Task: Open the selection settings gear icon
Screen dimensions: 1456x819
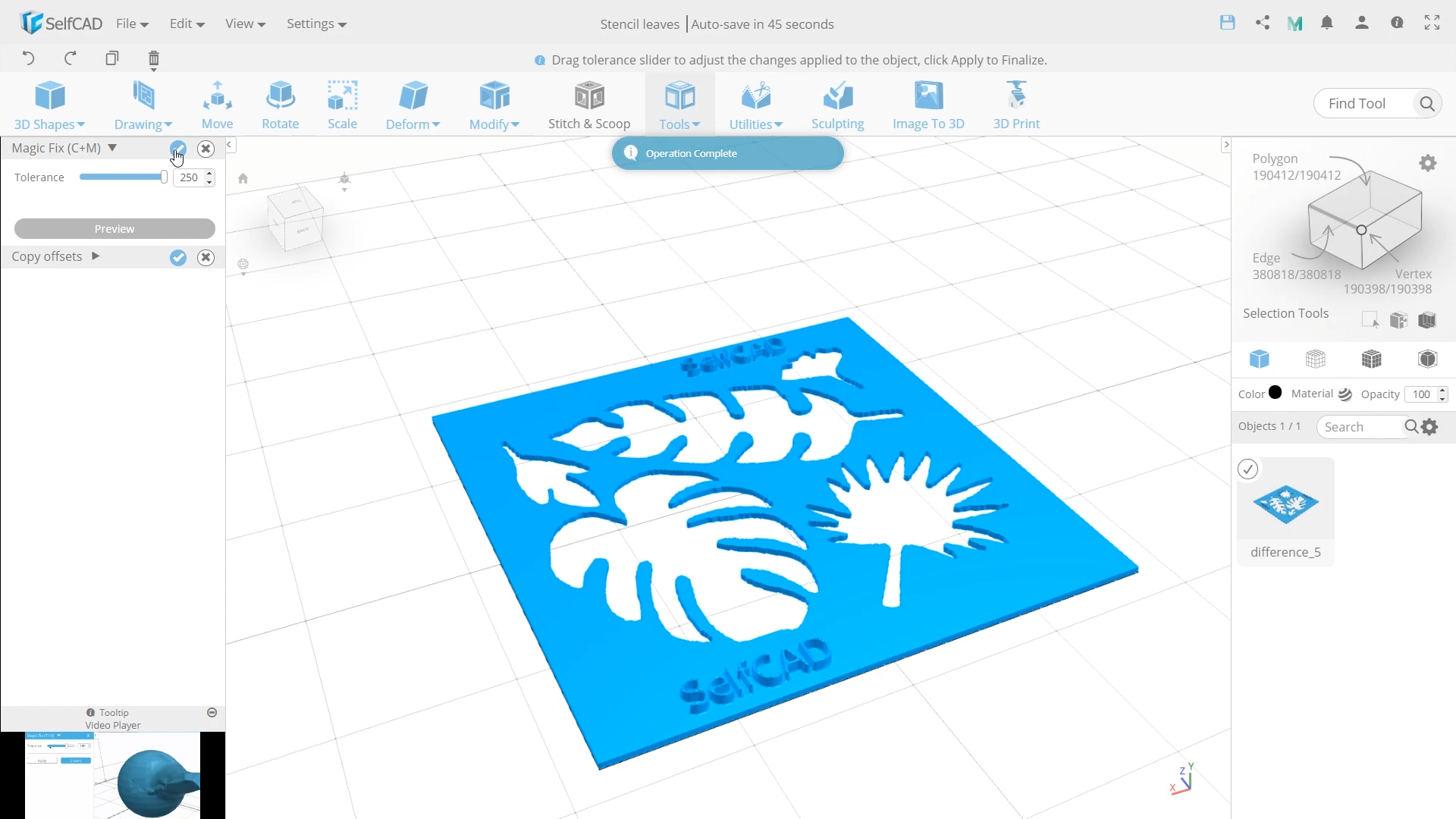Action: click(1428, 163)
